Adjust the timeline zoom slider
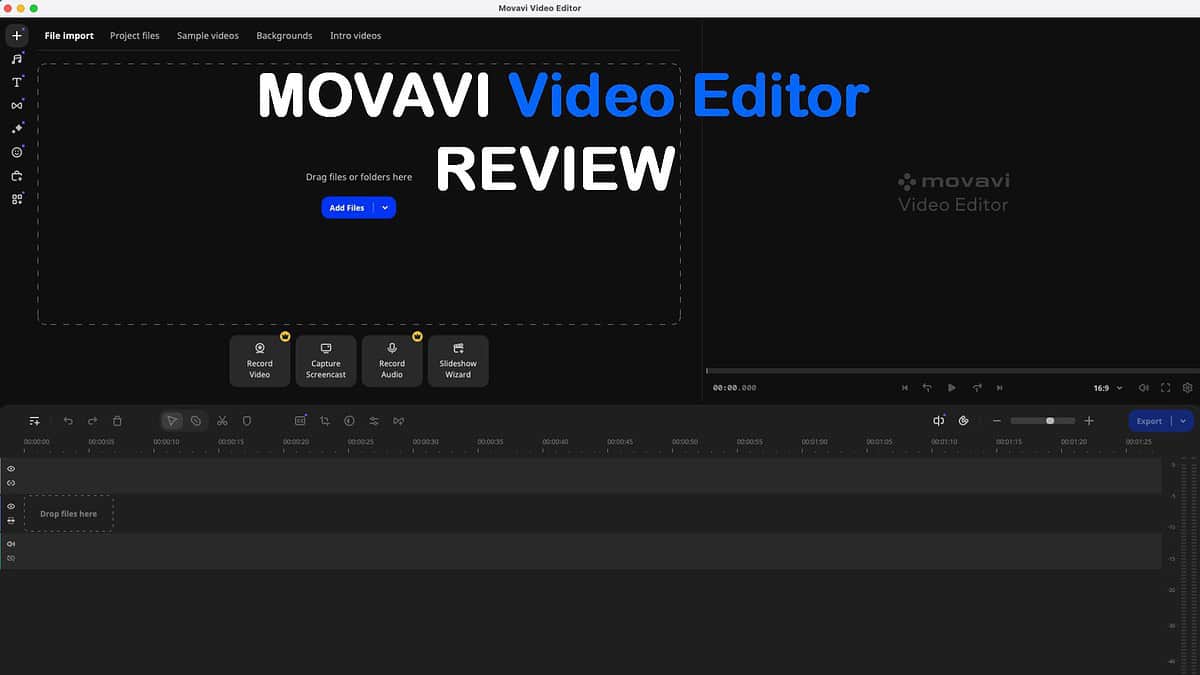This screenshot has height=675, width=1200. click(x=1050, y=421)
